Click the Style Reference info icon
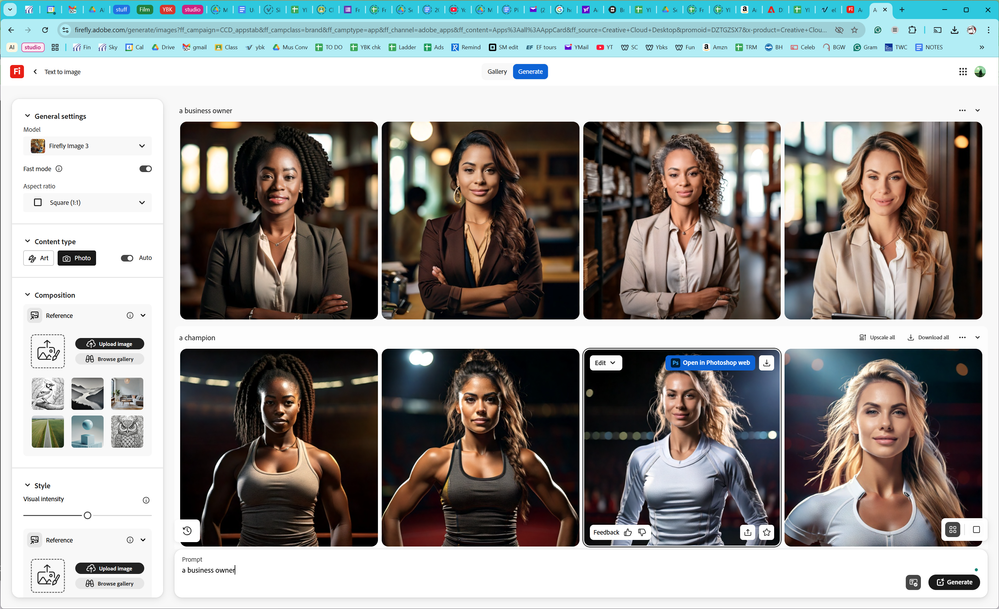Viewport: 999px width, 609px height. (x=130, y=540)
